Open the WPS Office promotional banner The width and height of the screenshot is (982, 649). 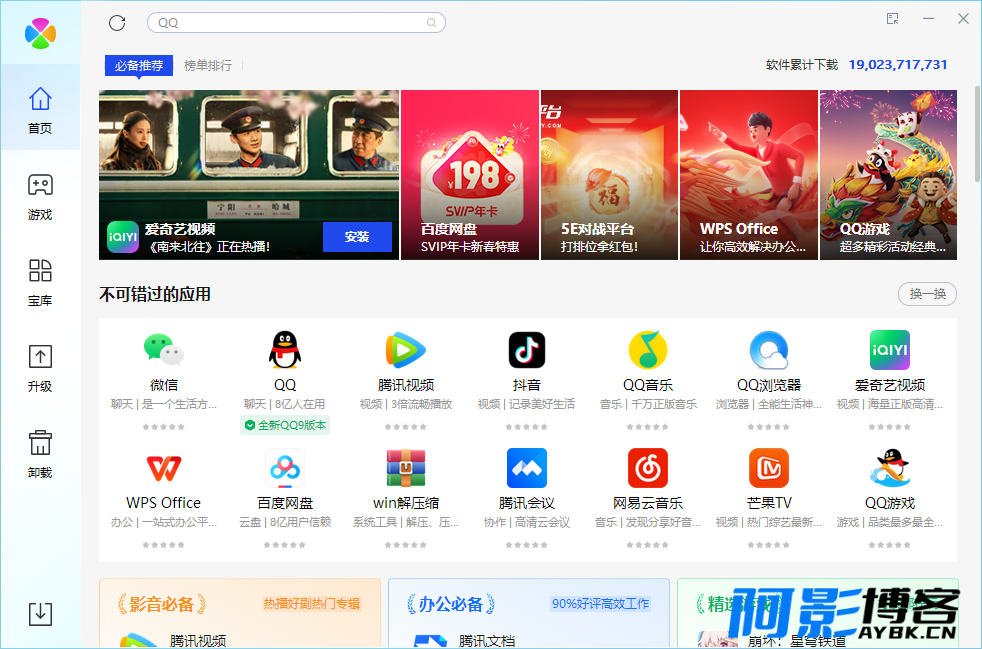749,175
